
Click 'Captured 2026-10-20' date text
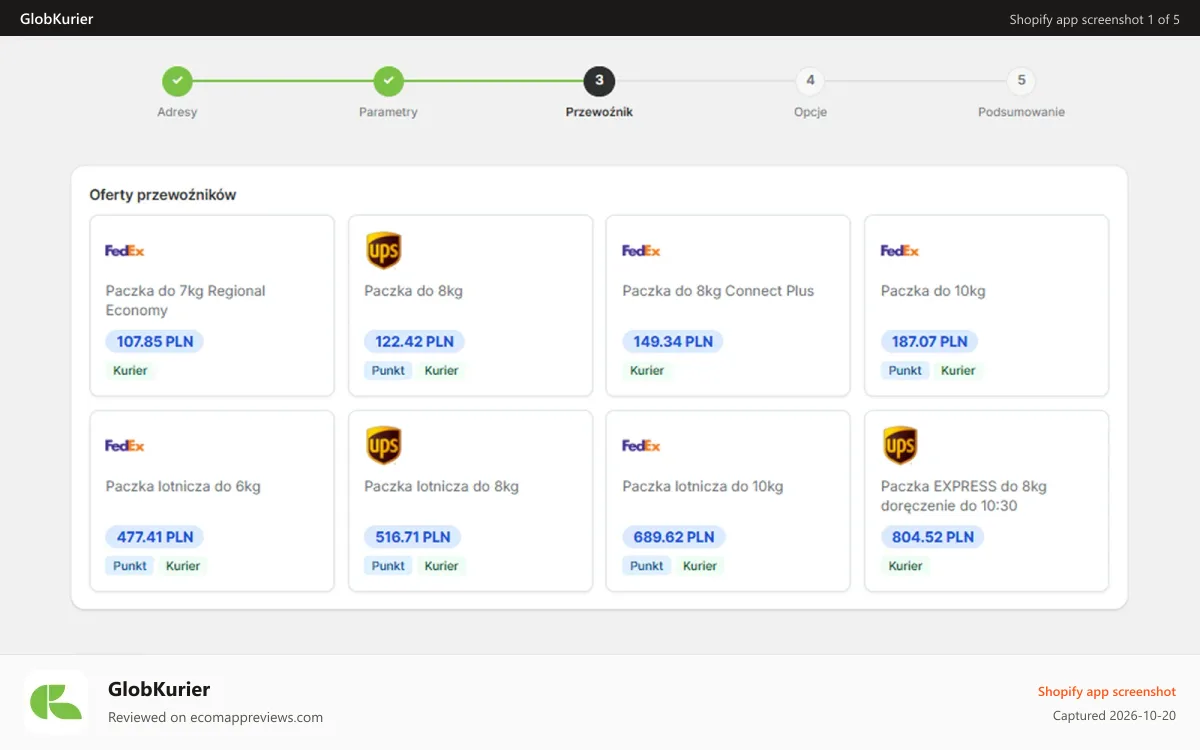pos(1114,715)
